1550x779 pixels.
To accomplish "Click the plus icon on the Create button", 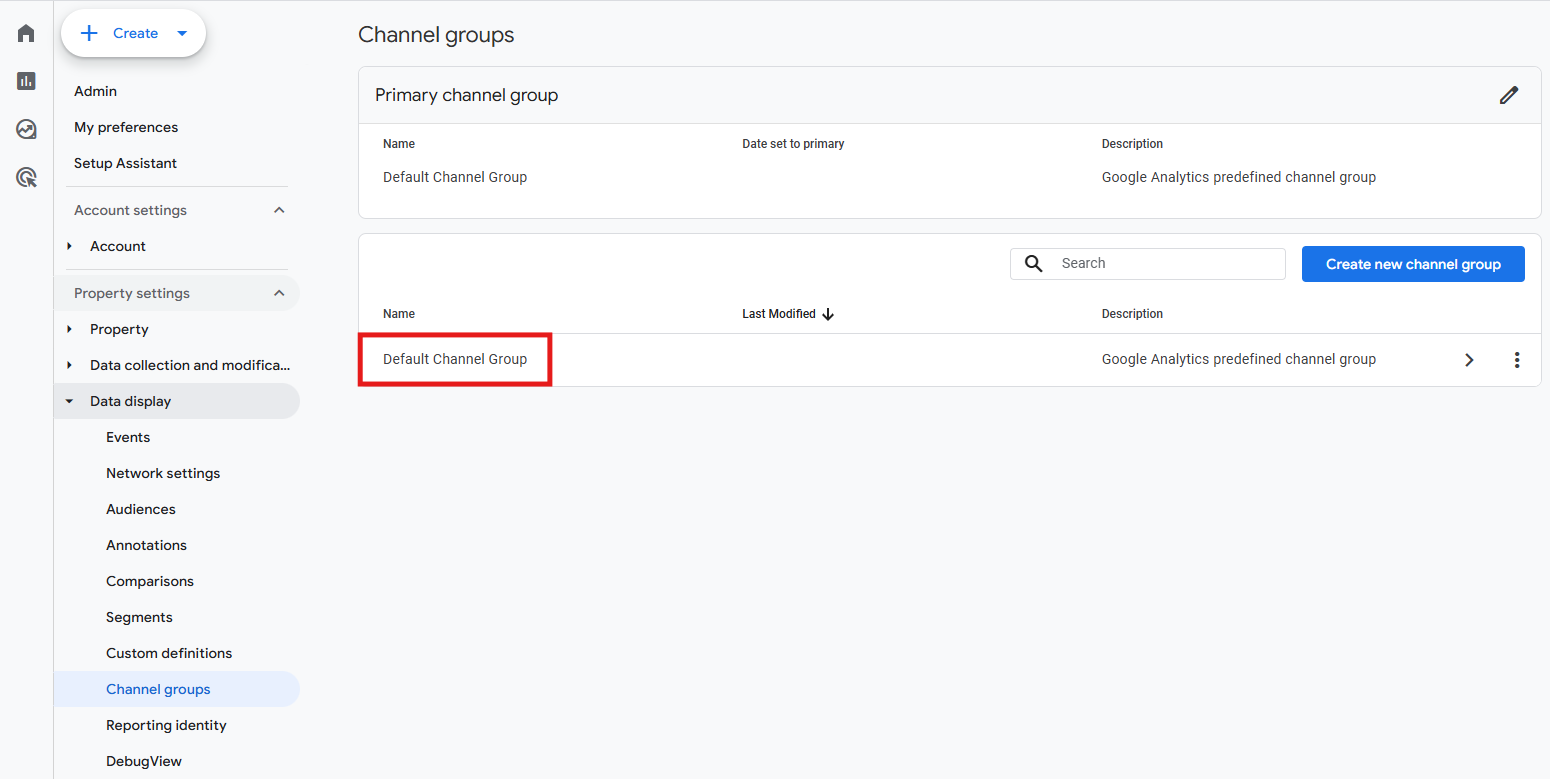I will point(89,33).
